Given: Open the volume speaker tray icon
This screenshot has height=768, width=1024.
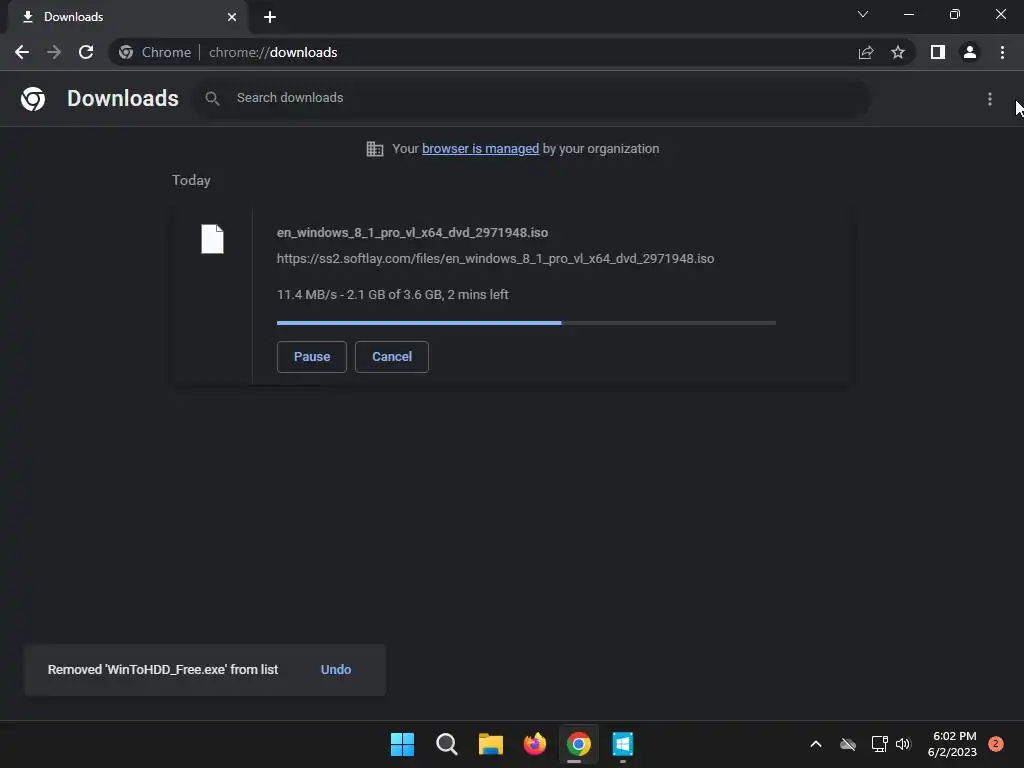Looking at the screenshot, I should click(903, 744).
